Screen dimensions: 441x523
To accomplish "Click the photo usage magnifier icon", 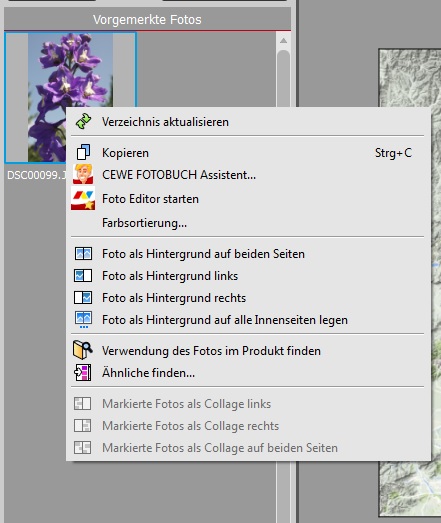I will point(82,350).
